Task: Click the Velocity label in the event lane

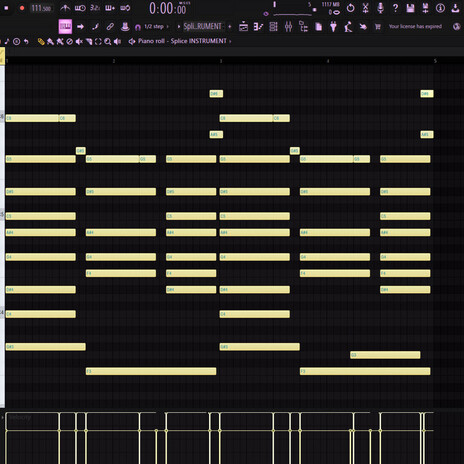Action: 19,417
